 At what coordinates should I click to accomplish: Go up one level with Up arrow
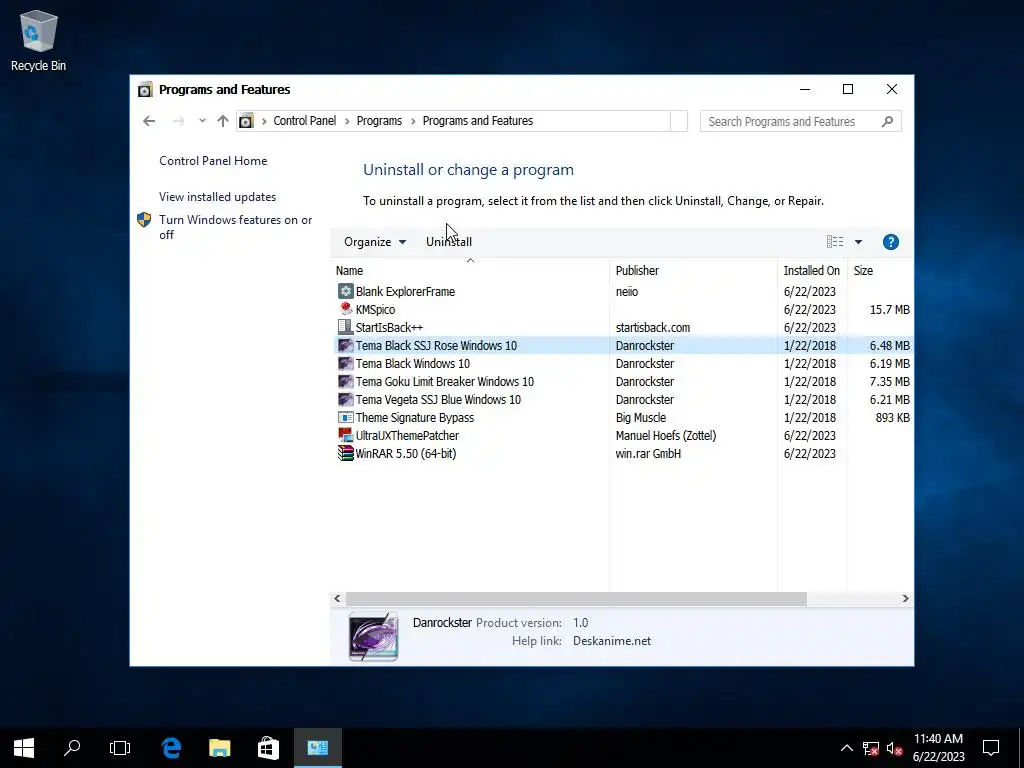click(223, 121)
